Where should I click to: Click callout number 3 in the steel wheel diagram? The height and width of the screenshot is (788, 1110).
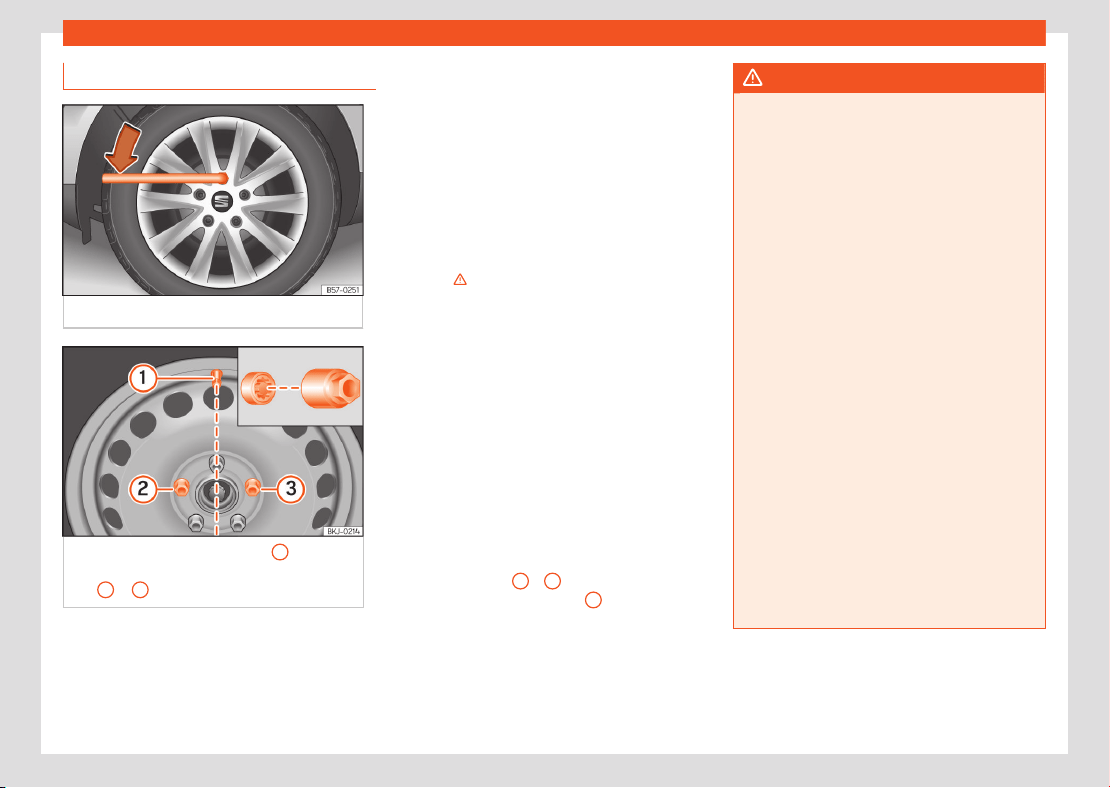coord(290,489)
